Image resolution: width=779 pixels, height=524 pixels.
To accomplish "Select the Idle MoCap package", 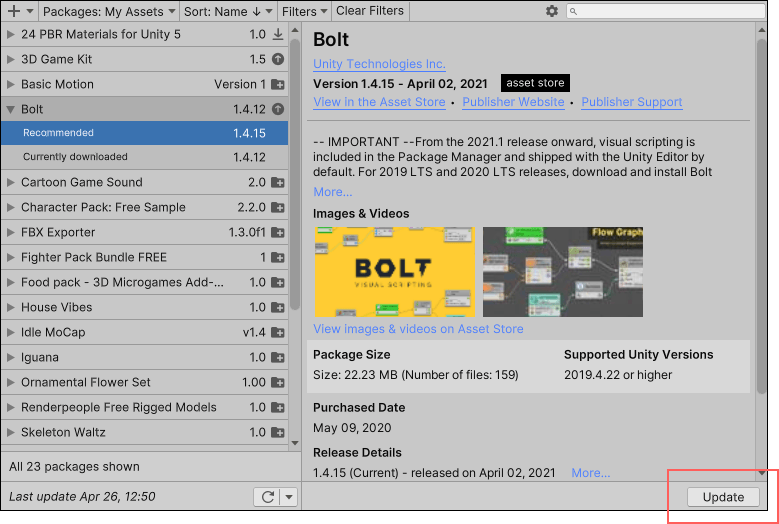I will [145, 332].
